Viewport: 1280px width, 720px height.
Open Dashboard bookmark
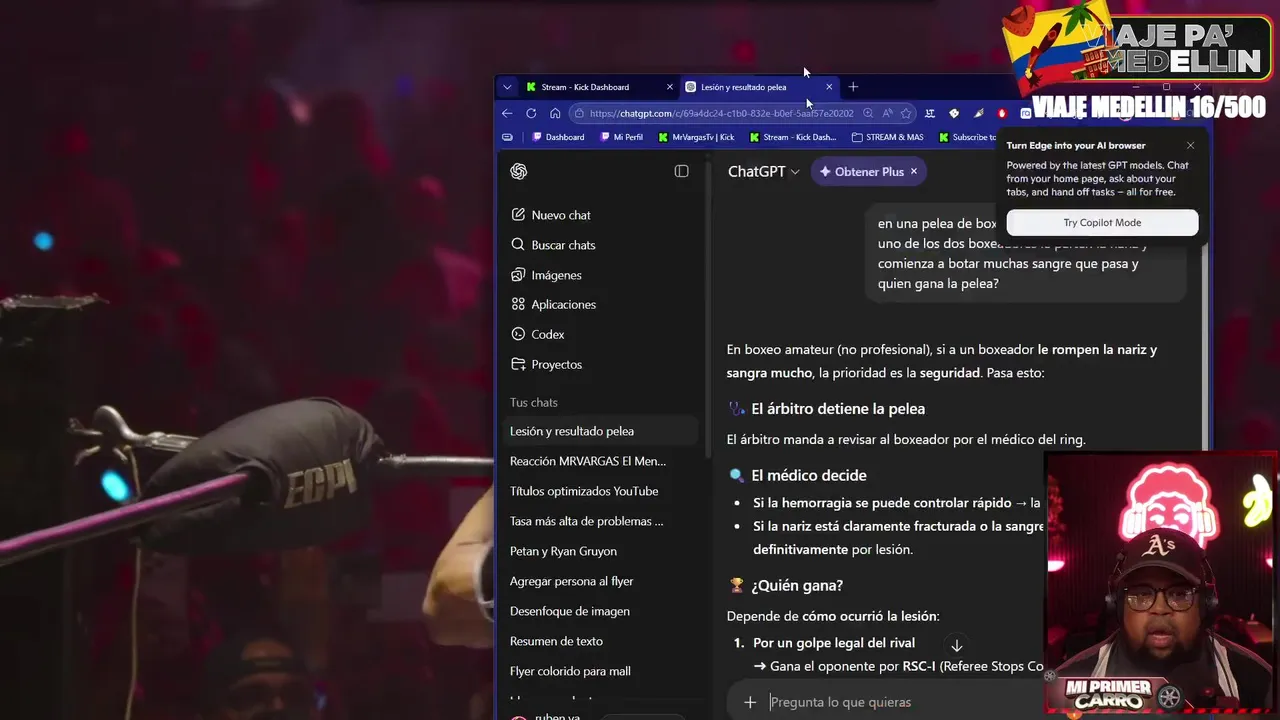[x=558, y=137]
